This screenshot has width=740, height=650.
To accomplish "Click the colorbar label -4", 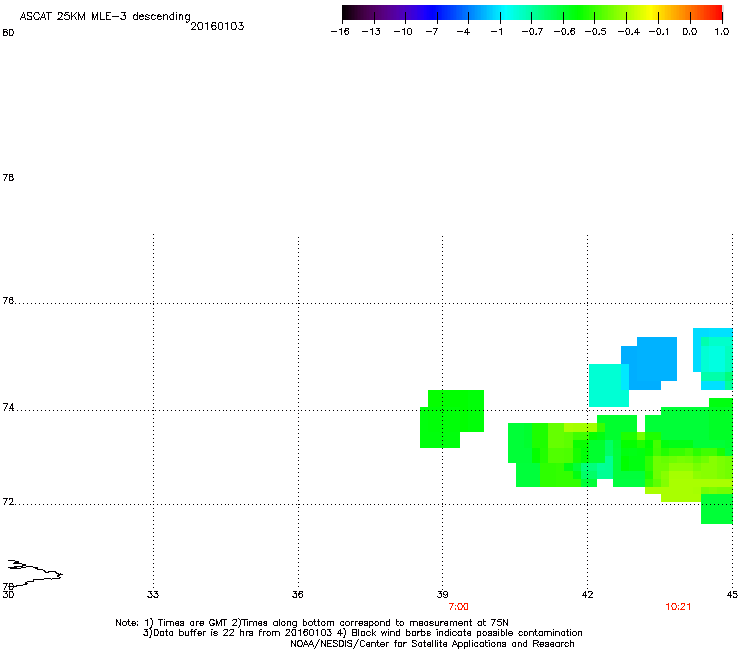I will point(463,32).
